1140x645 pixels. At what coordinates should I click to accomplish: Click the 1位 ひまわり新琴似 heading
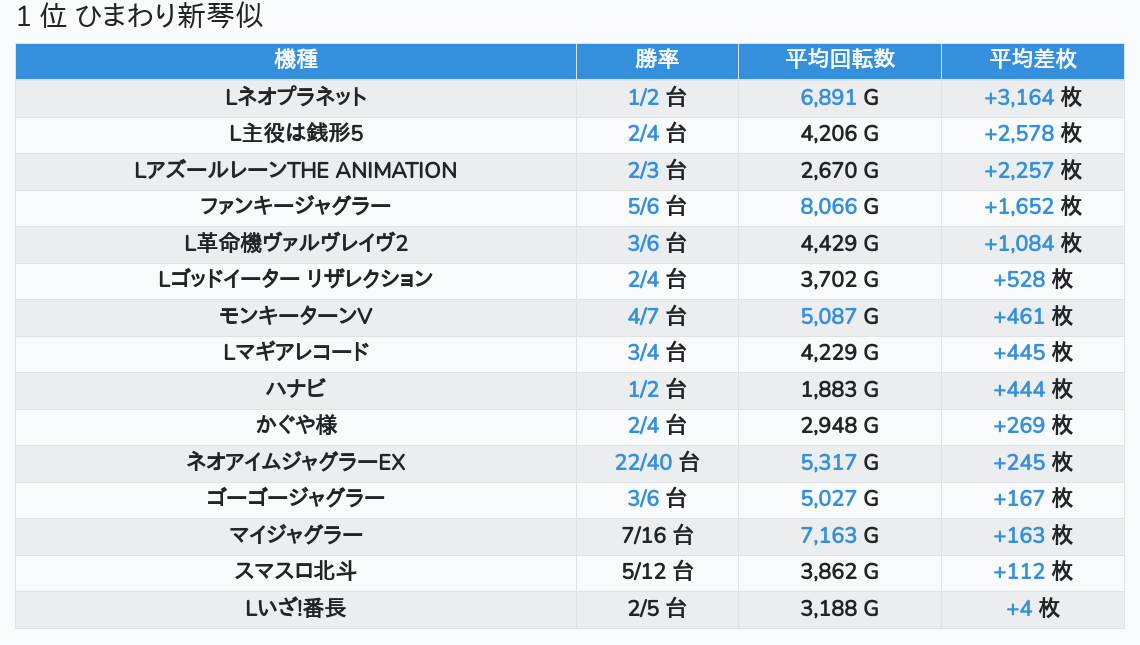(x=140, y=17)
